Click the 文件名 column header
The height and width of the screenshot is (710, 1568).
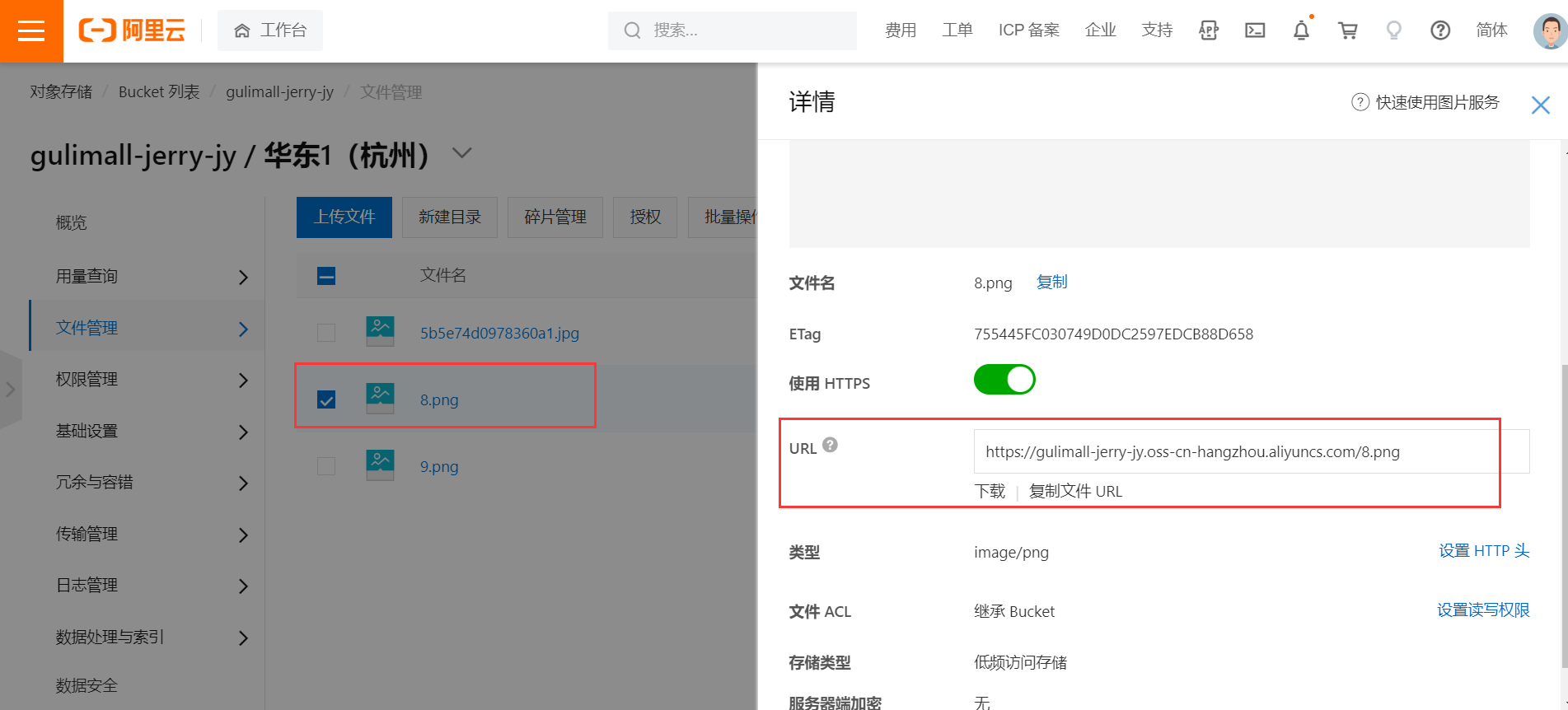[x=443, y=276]
